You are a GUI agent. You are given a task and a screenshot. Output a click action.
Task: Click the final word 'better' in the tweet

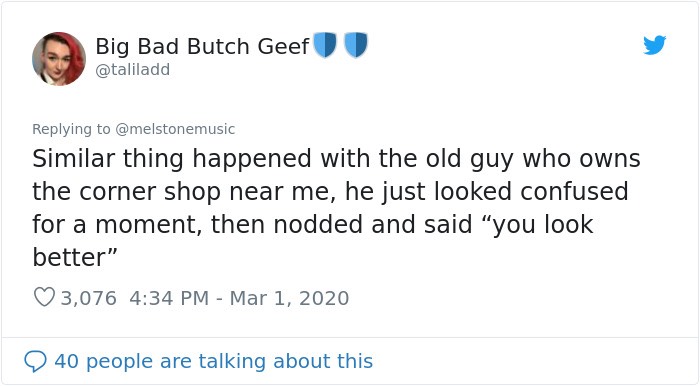click(x=68, y=257)
